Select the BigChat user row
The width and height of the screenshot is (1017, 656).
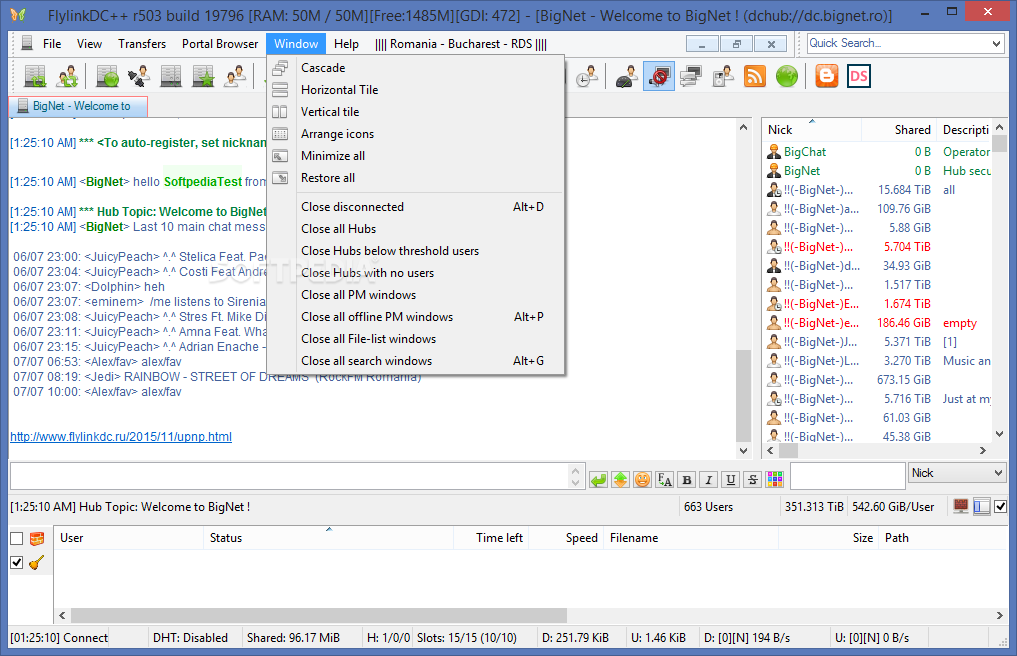(878, 152)
